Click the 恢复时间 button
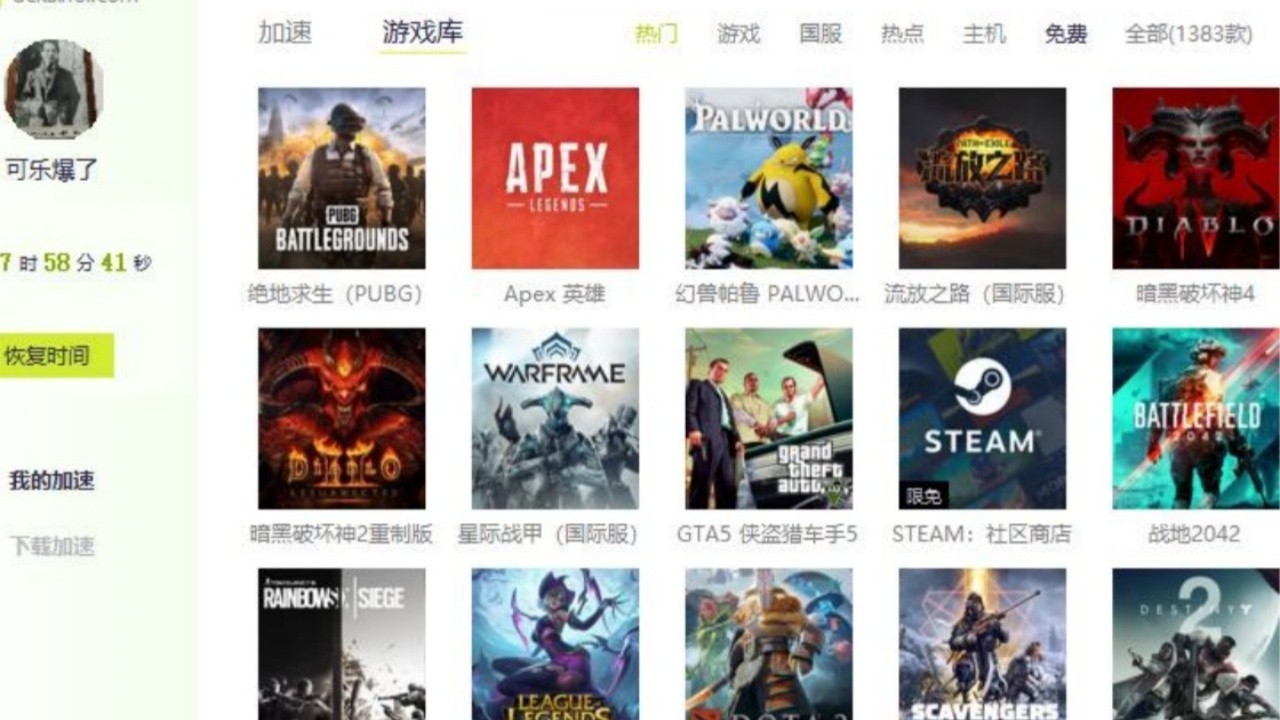Image resolution: width=1280 pixels, height=720 pixels. tap(50, 356)
